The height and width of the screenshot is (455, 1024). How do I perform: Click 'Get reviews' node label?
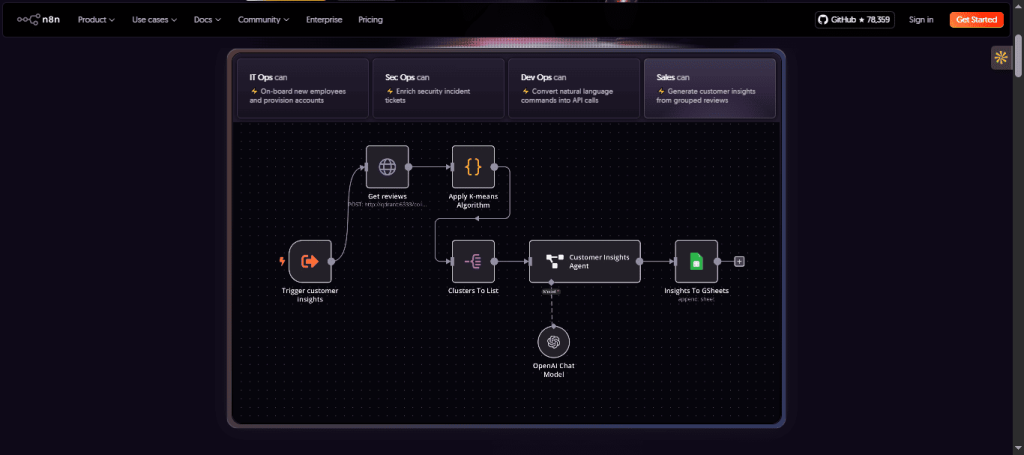coord(387,196)
